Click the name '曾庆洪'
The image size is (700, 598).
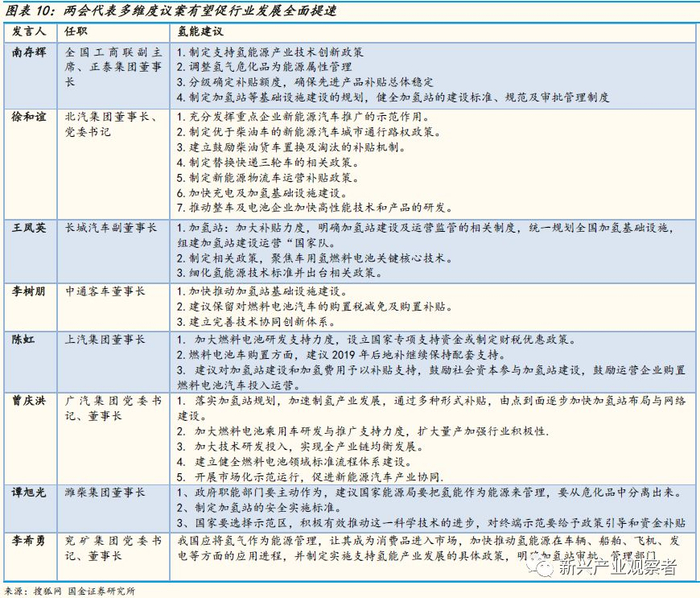pyautogui.click(x=29, y=400)
